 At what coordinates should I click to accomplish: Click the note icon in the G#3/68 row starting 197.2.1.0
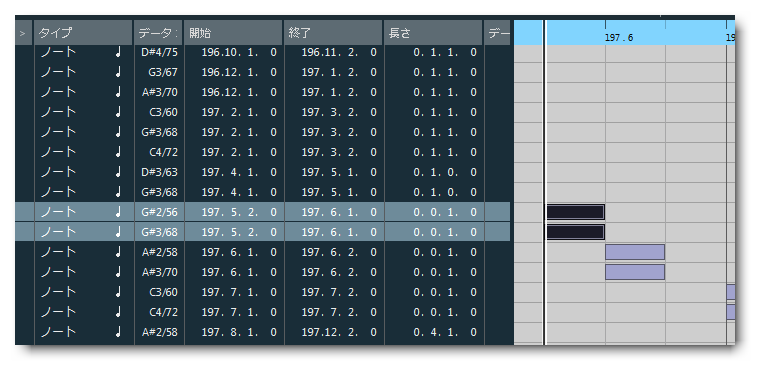(118, 132)
